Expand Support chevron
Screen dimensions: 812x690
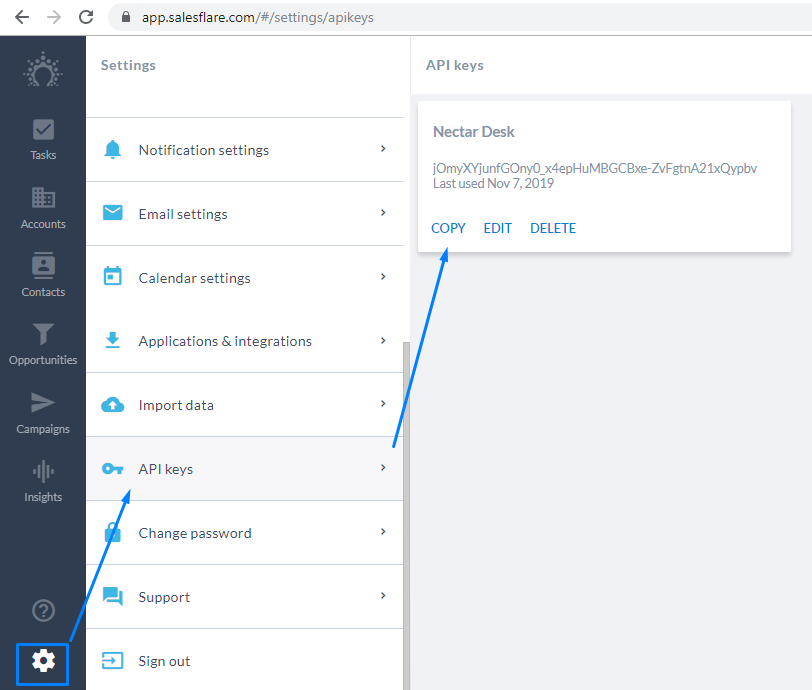(x=383, y=596)
